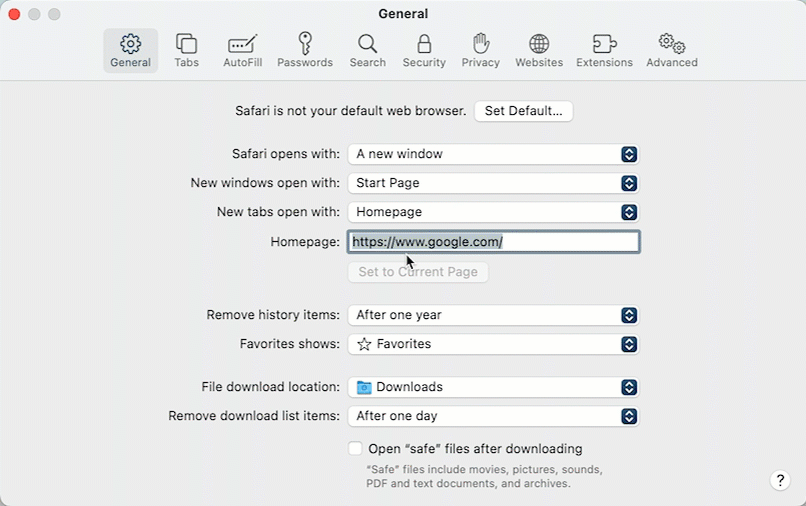The image size is (806, 506).
Task: Click the 'Safari opens with:' label
Action: tap(286, 154)
